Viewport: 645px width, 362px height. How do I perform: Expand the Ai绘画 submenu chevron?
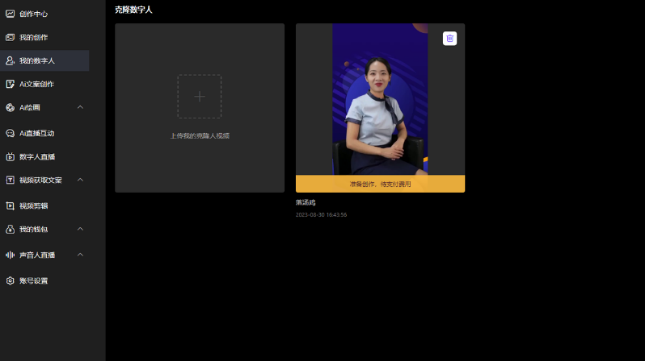pyautogui.click(x=80, y=107)
